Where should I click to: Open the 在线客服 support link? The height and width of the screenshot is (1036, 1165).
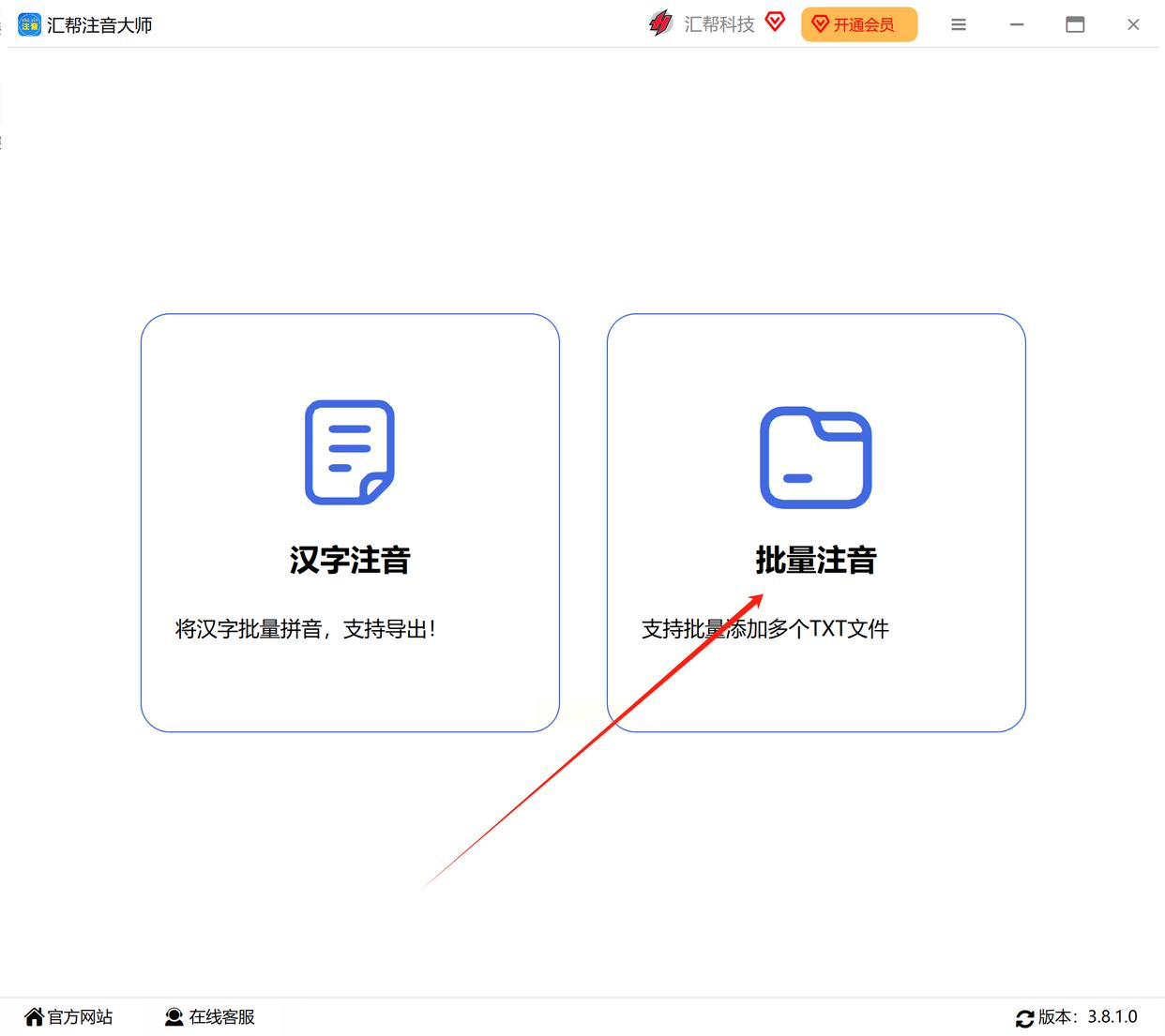tap(222, 1017)
